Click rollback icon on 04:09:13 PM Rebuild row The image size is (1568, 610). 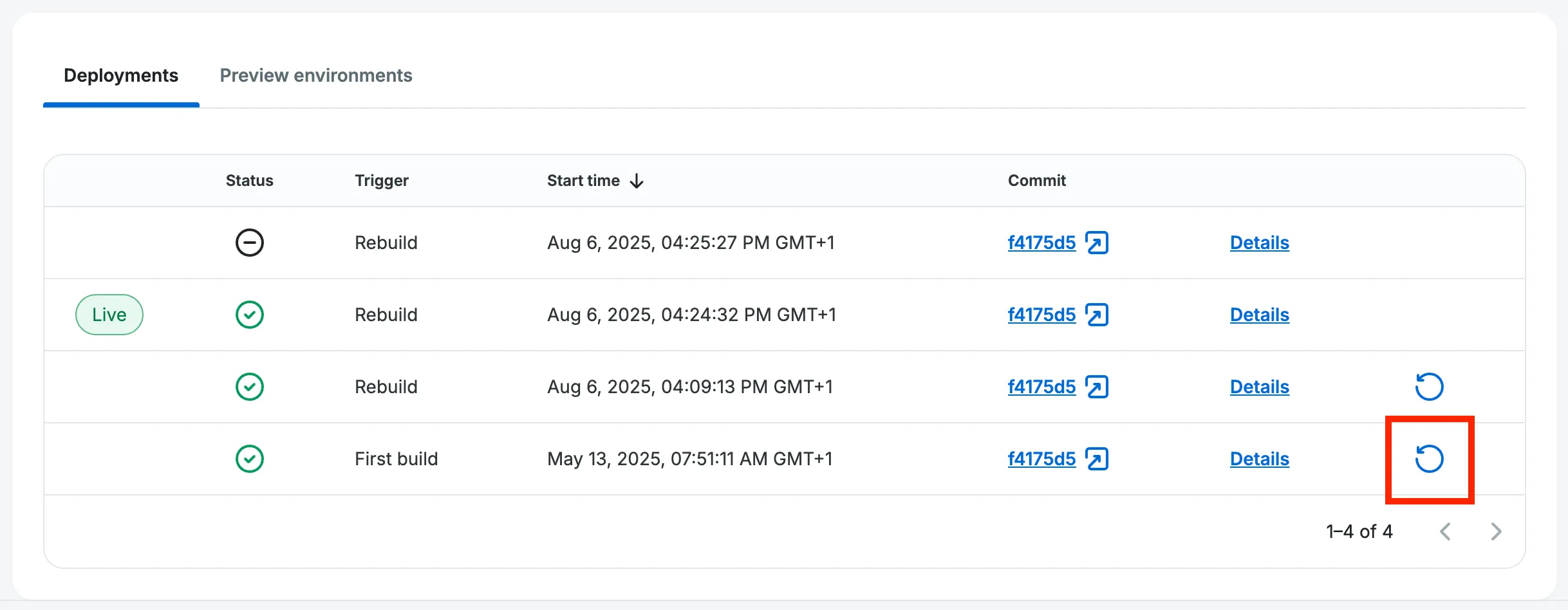pos(1429,387)
